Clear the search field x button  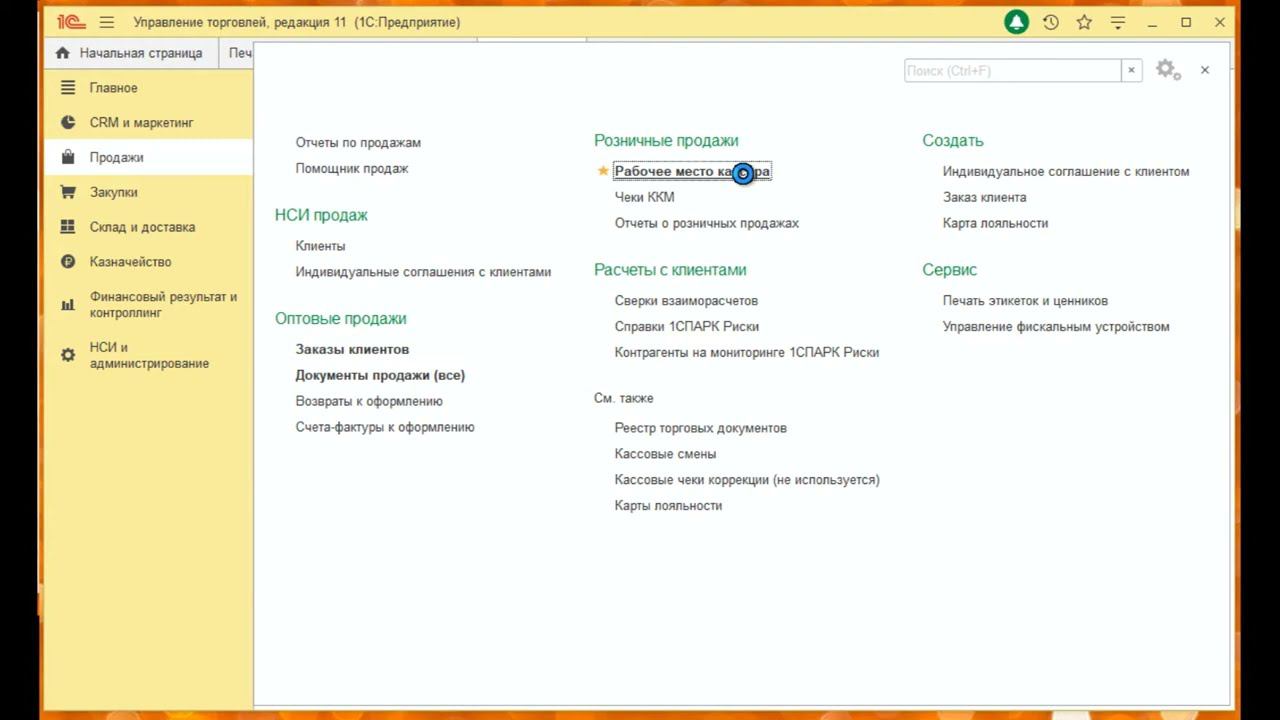pos(1131,70)
